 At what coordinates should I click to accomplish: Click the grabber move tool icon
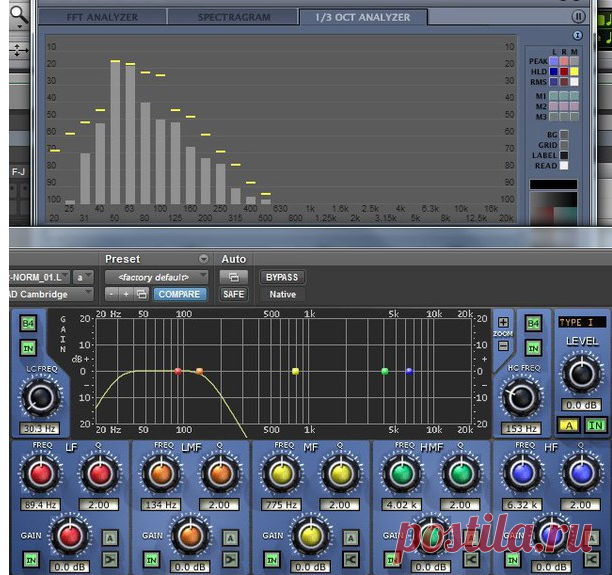pos(18,50)
